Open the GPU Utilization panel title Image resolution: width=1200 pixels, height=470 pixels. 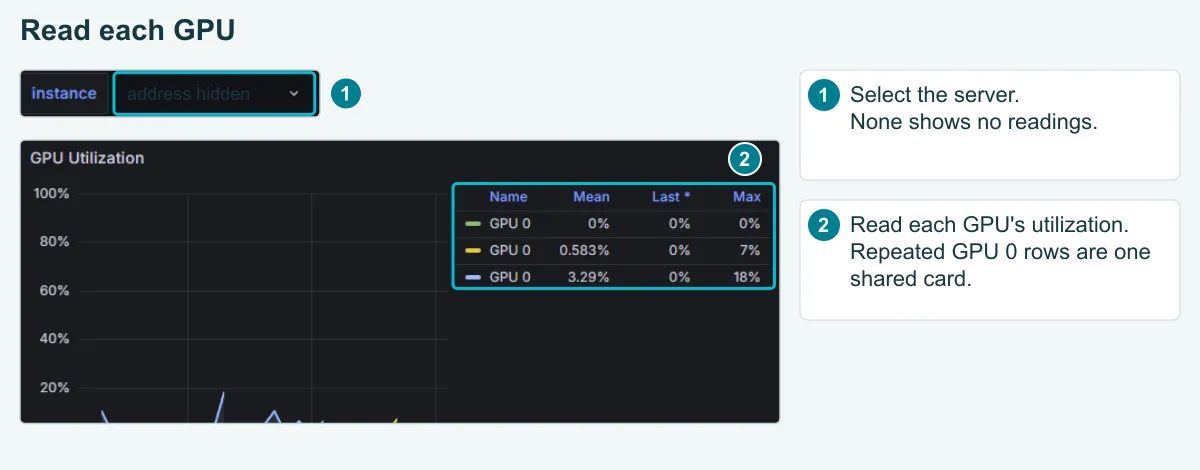87,158
